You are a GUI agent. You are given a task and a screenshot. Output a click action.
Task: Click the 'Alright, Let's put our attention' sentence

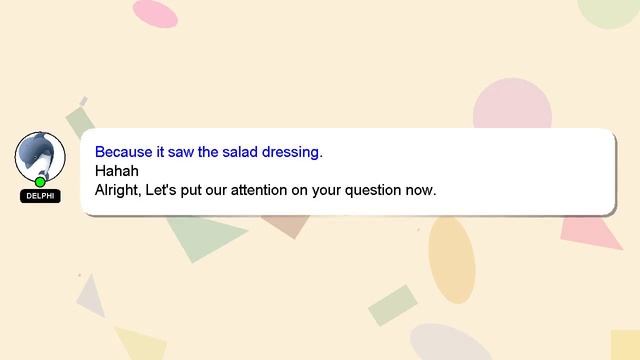tap(265, 190)
